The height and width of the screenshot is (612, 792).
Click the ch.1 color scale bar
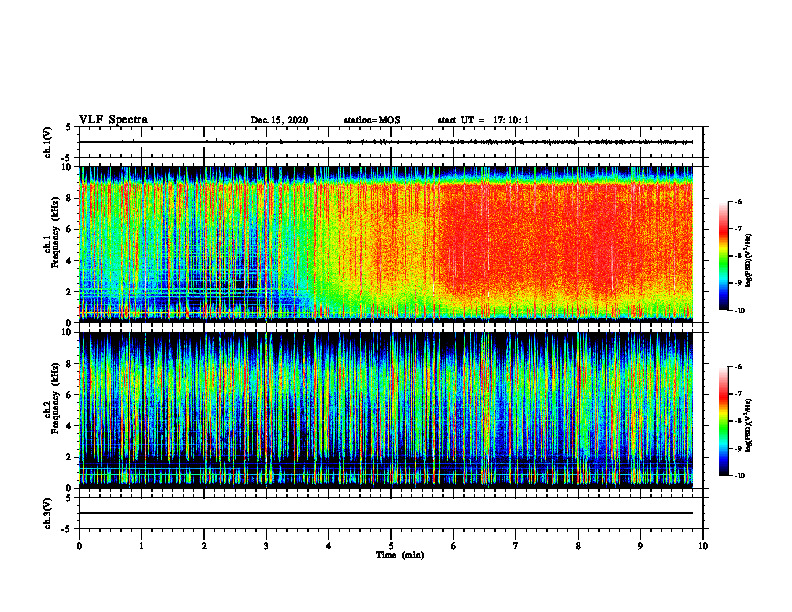[723, 256]
